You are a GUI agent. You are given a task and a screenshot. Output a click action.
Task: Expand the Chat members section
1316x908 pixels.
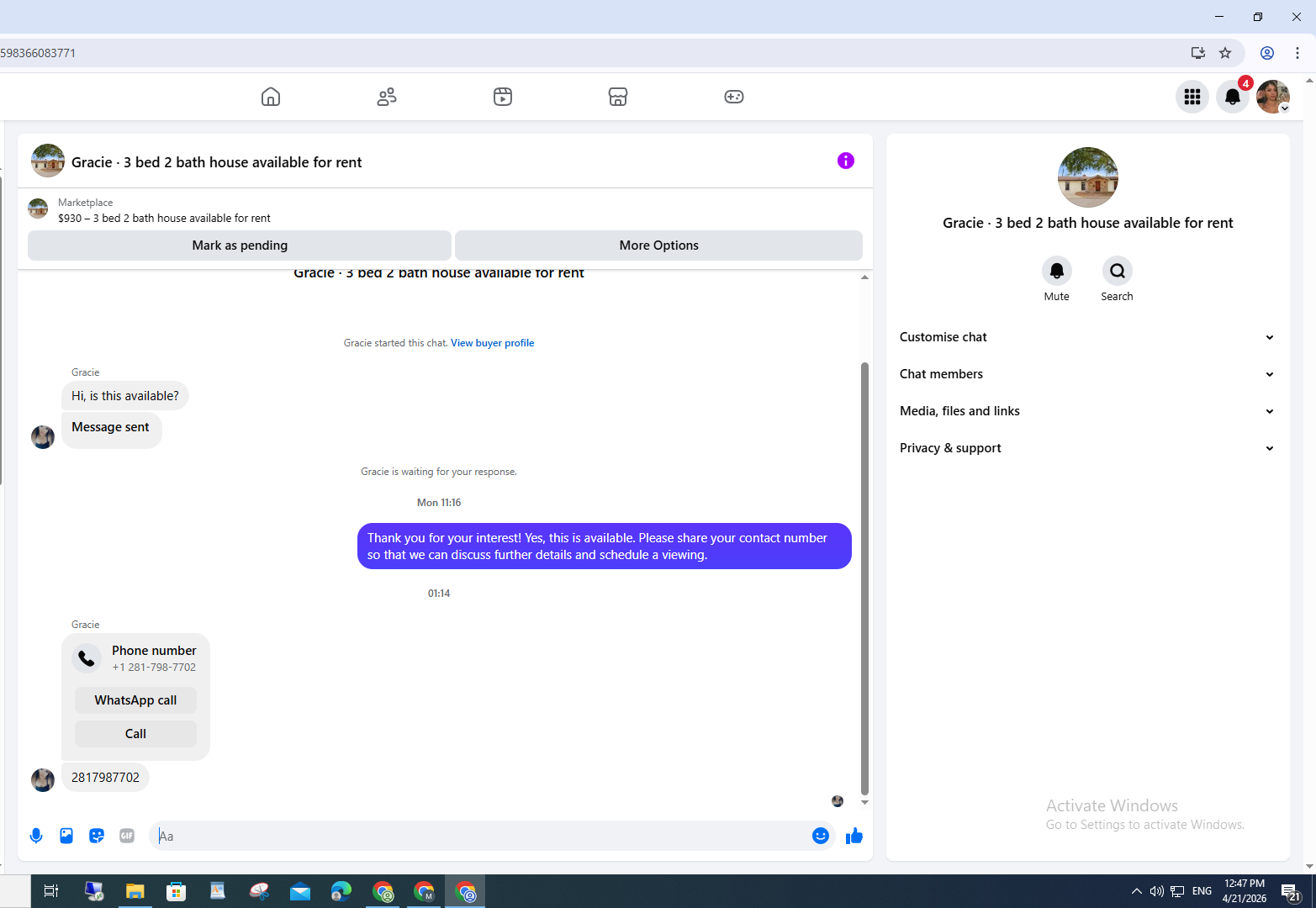tap(1087, 374)
